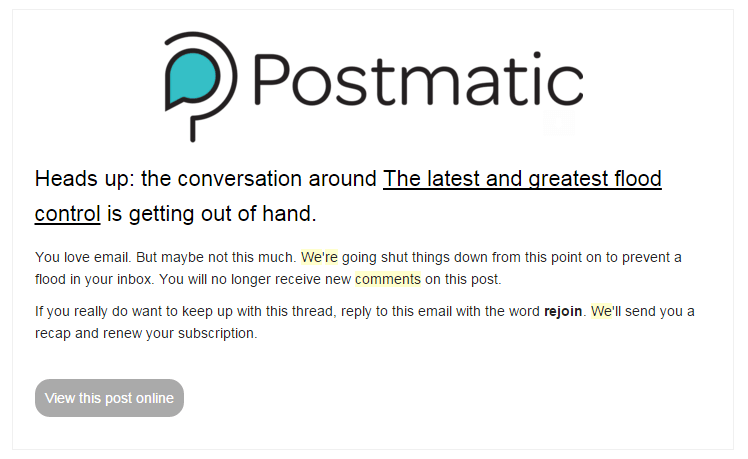
Task: Click "the conversation around" heading text
Action: point(259,180)
